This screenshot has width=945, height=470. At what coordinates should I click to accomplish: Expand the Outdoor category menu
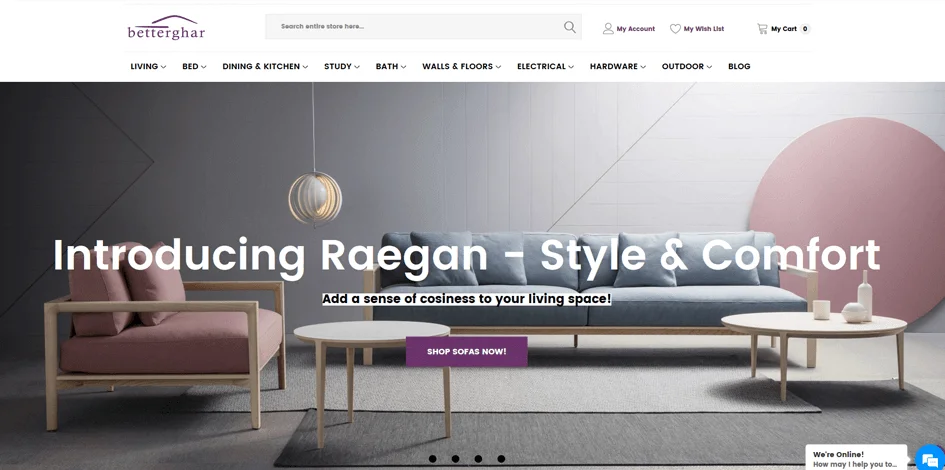click(x=686, y=66)
